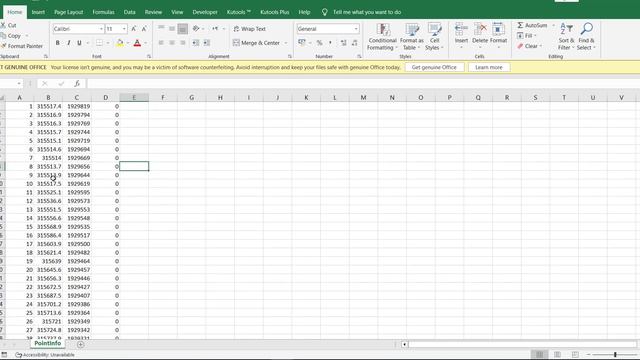Open Font group dialog launcher
The height and width of the screenshot is (360, 640).
click(149, 56)
